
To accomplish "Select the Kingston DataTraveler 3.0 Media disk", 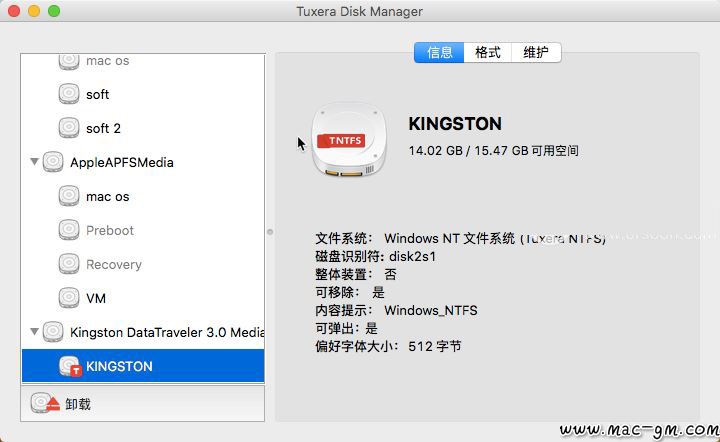I will (143, 332).
